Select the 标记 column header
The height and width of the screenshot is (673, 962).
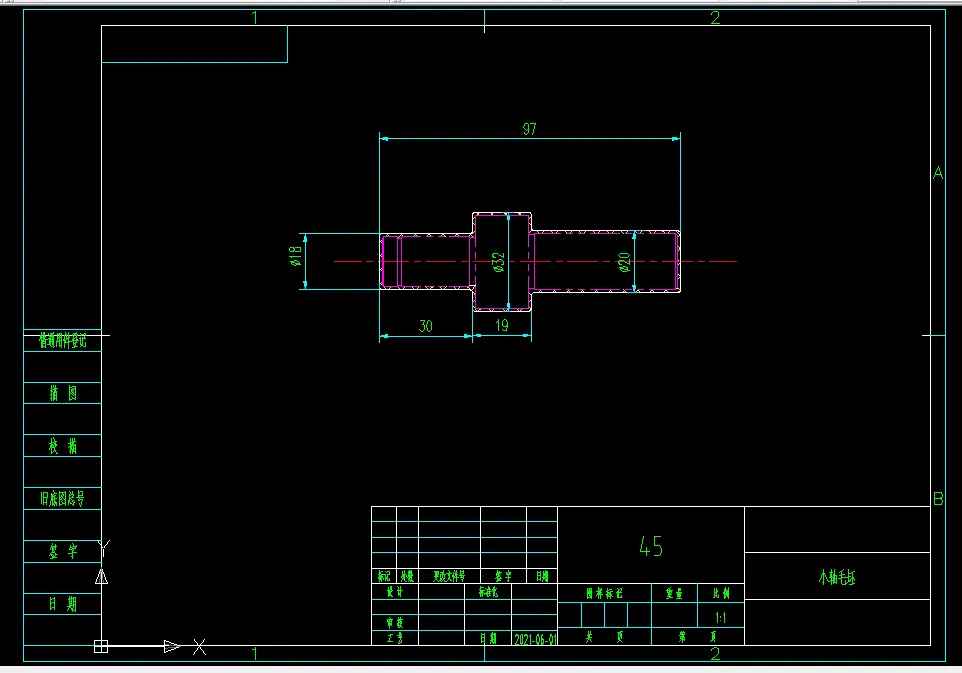coord(384,576)
